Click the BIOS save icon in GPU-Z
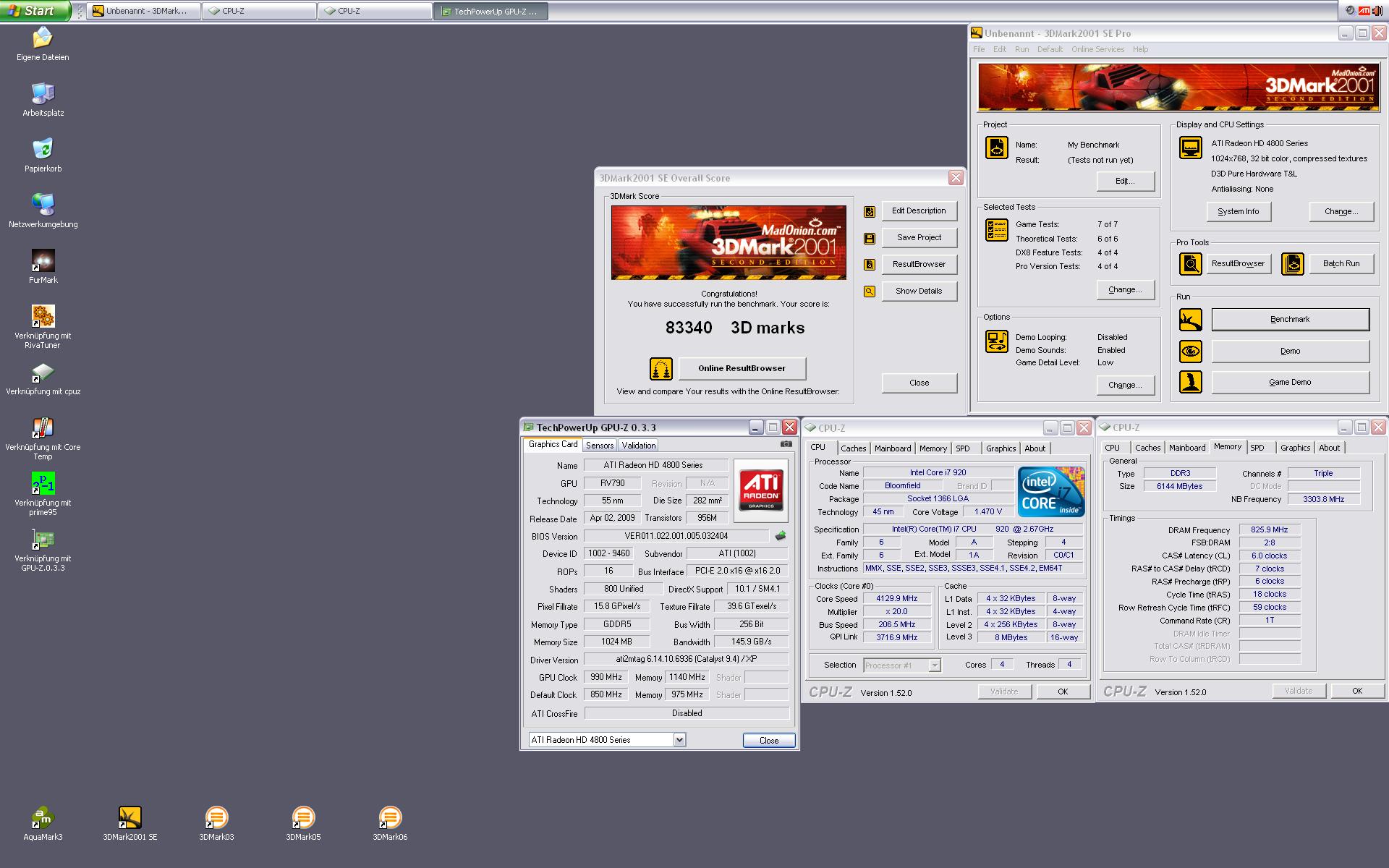This screenshot has height=868, width=1389. coord(781,536)
